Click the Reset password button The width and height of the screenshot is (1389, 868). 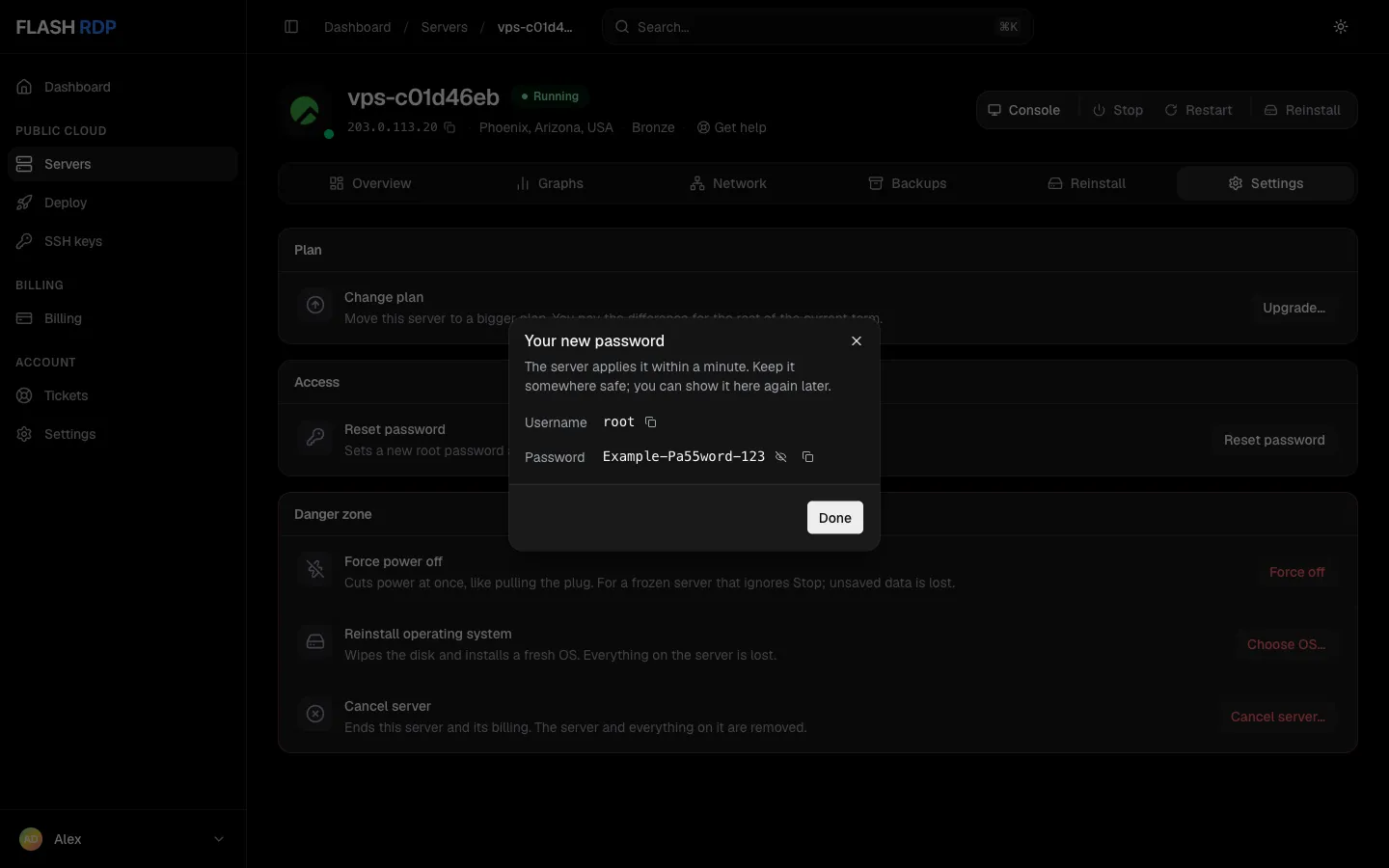pos(1274,440)
